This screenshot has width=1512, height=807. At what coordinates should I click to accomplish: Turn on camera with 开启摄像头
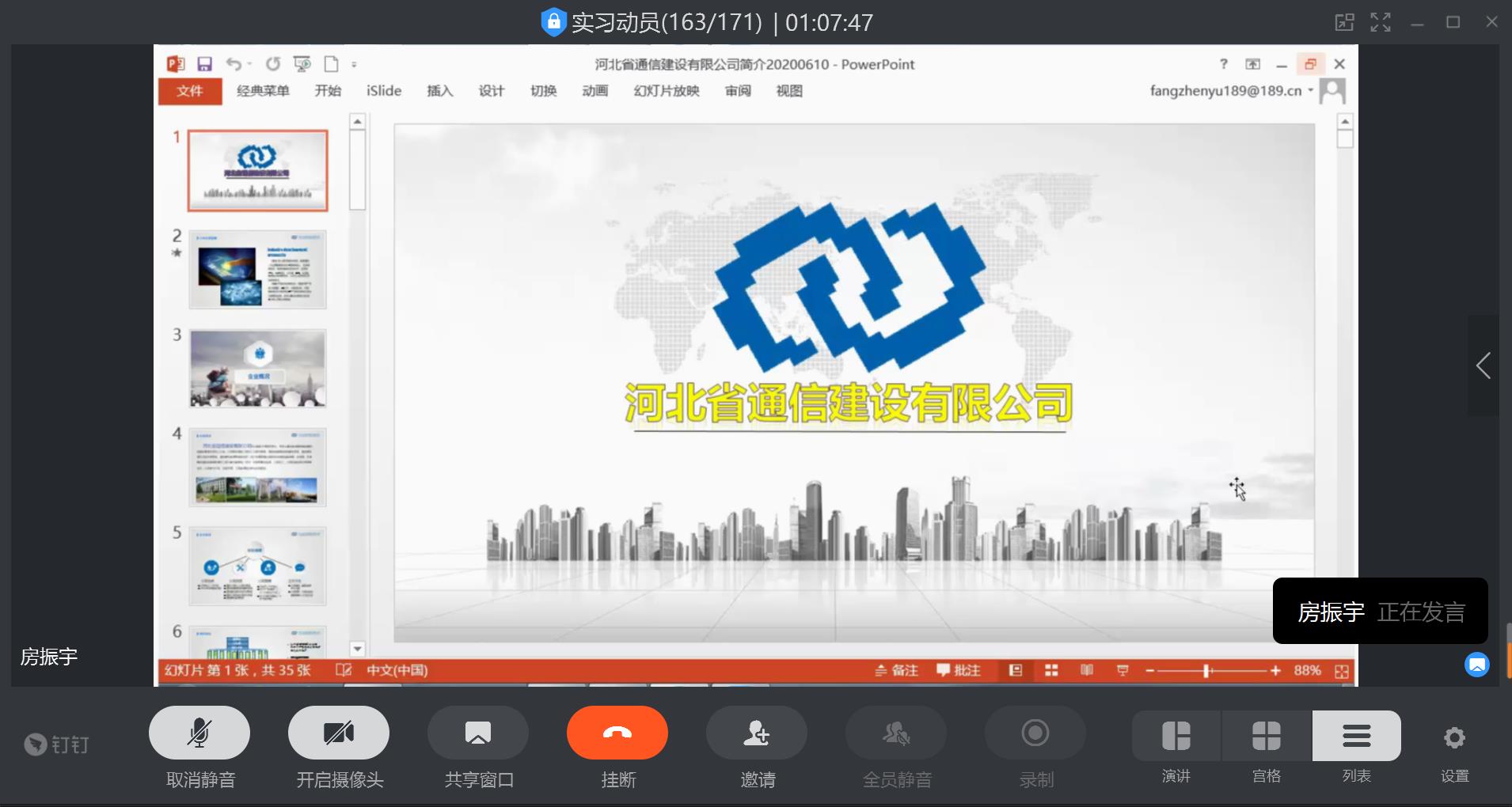pyautogui.click(x=339, y=733)
